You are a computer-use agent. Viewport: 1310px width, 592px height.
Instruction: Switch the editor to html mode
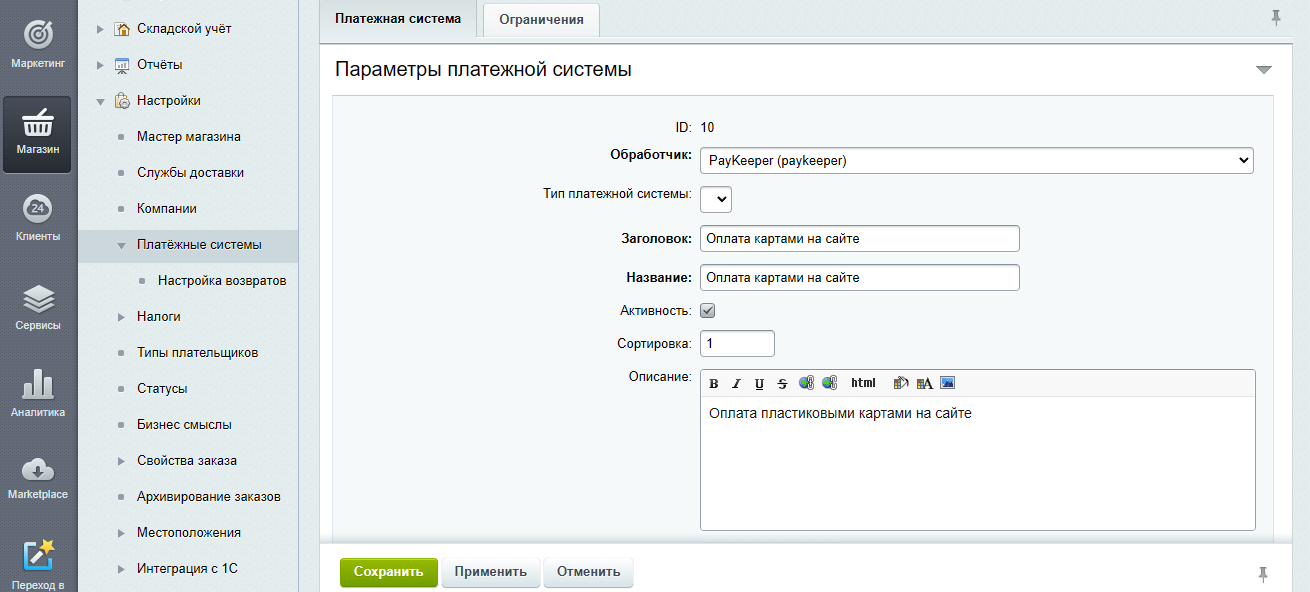point(863,383)
